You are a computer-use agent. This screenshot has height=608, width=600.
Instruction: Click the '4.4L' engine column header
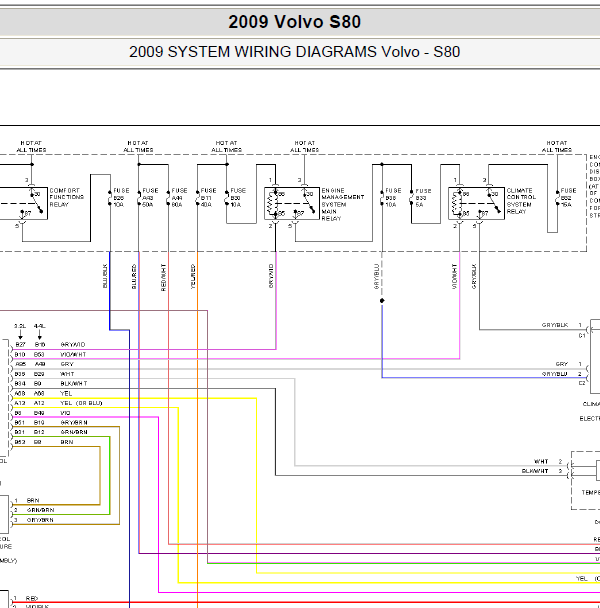click(x=40, y=326)
